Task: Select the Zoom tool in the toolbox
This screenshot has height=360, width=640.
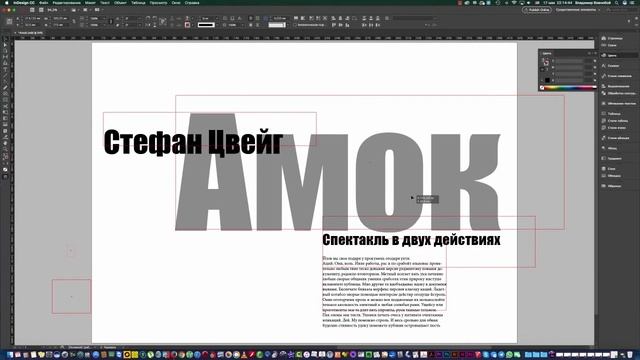Action: tap(5, 149)
